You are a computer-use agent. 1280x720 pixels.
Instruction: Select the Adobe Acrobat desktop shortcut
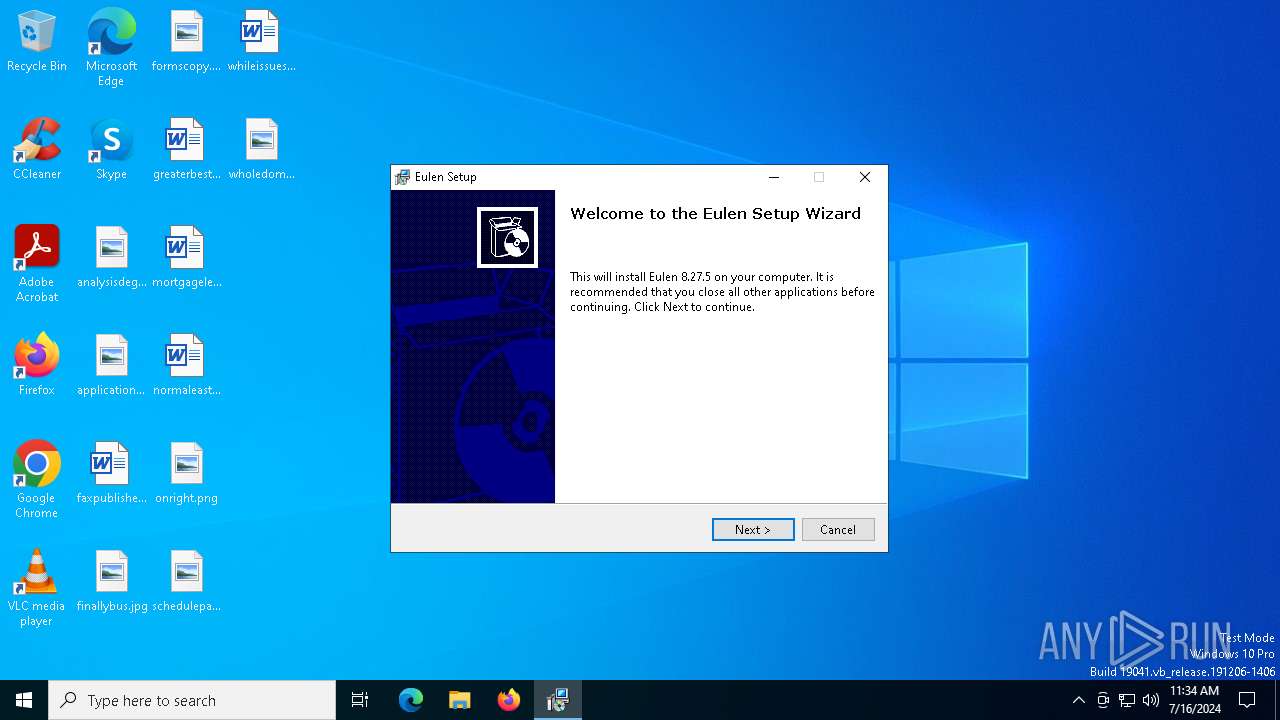pyautogui.click(x=37, y=264)
